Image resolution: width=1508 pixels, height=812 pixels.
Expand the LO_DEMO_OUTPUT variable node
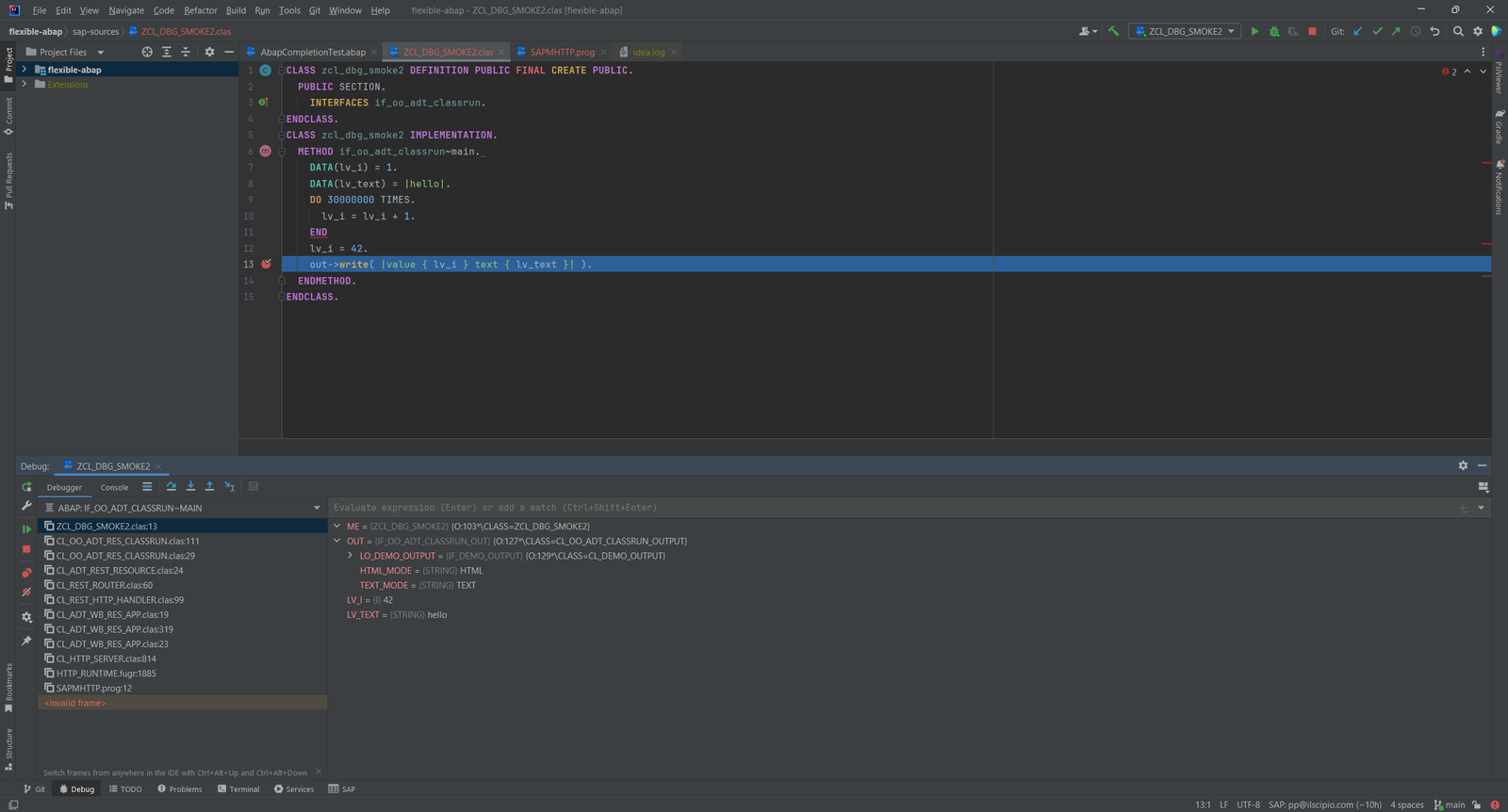[351, 556]
